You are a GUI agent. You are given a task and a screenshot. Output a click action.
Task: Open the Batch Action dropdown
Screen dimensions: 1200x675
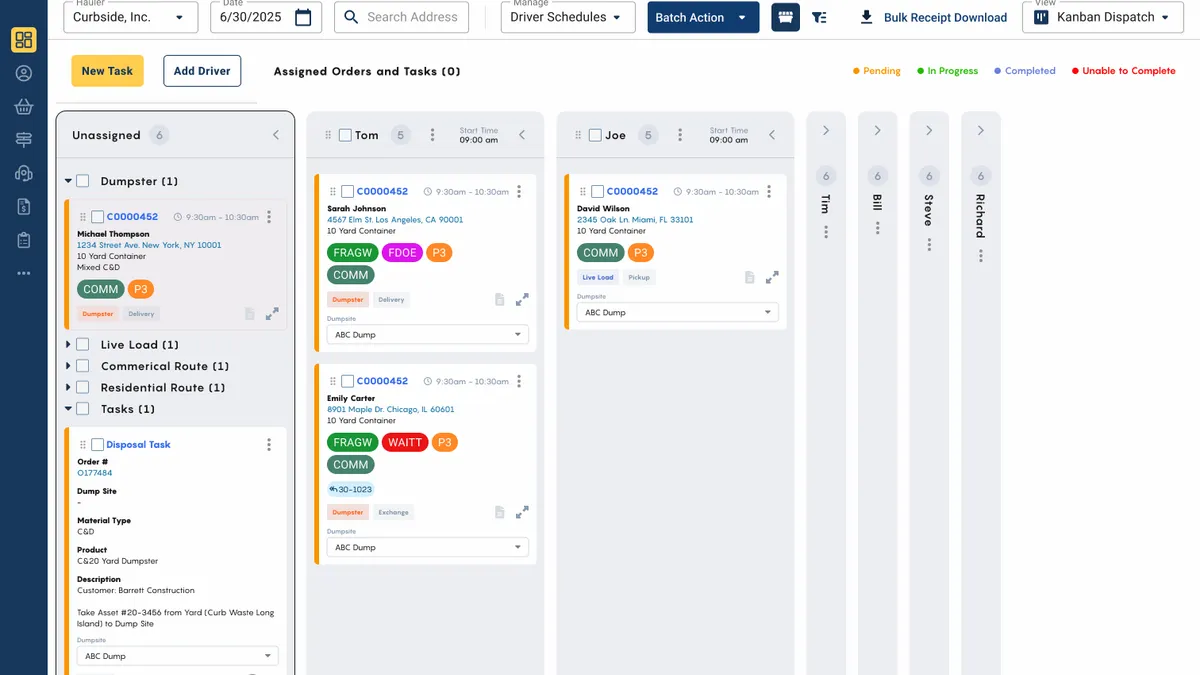(x=702, y=17)
